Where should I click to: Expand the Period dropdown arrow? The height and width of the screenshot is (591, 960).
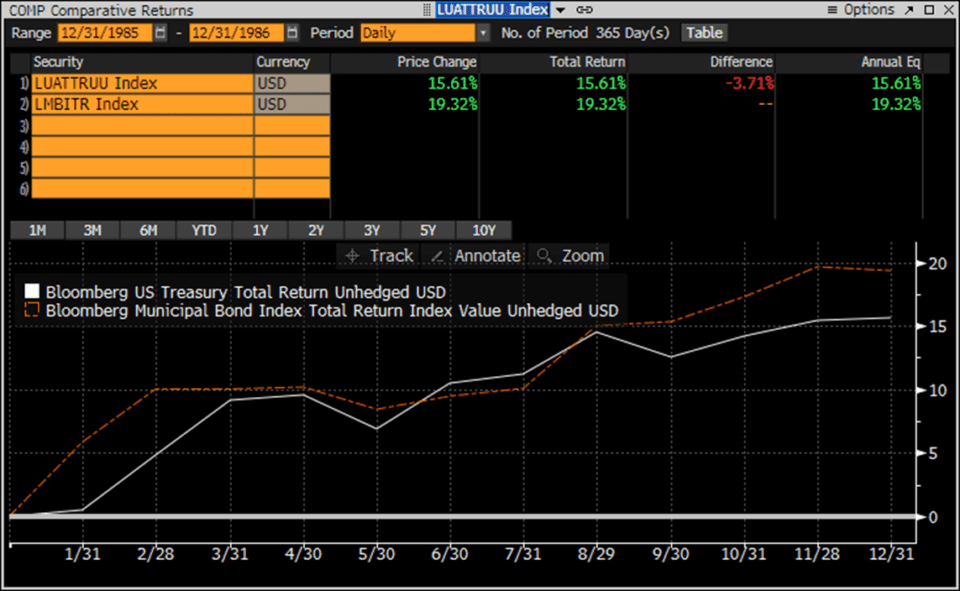tap(484, 32)
